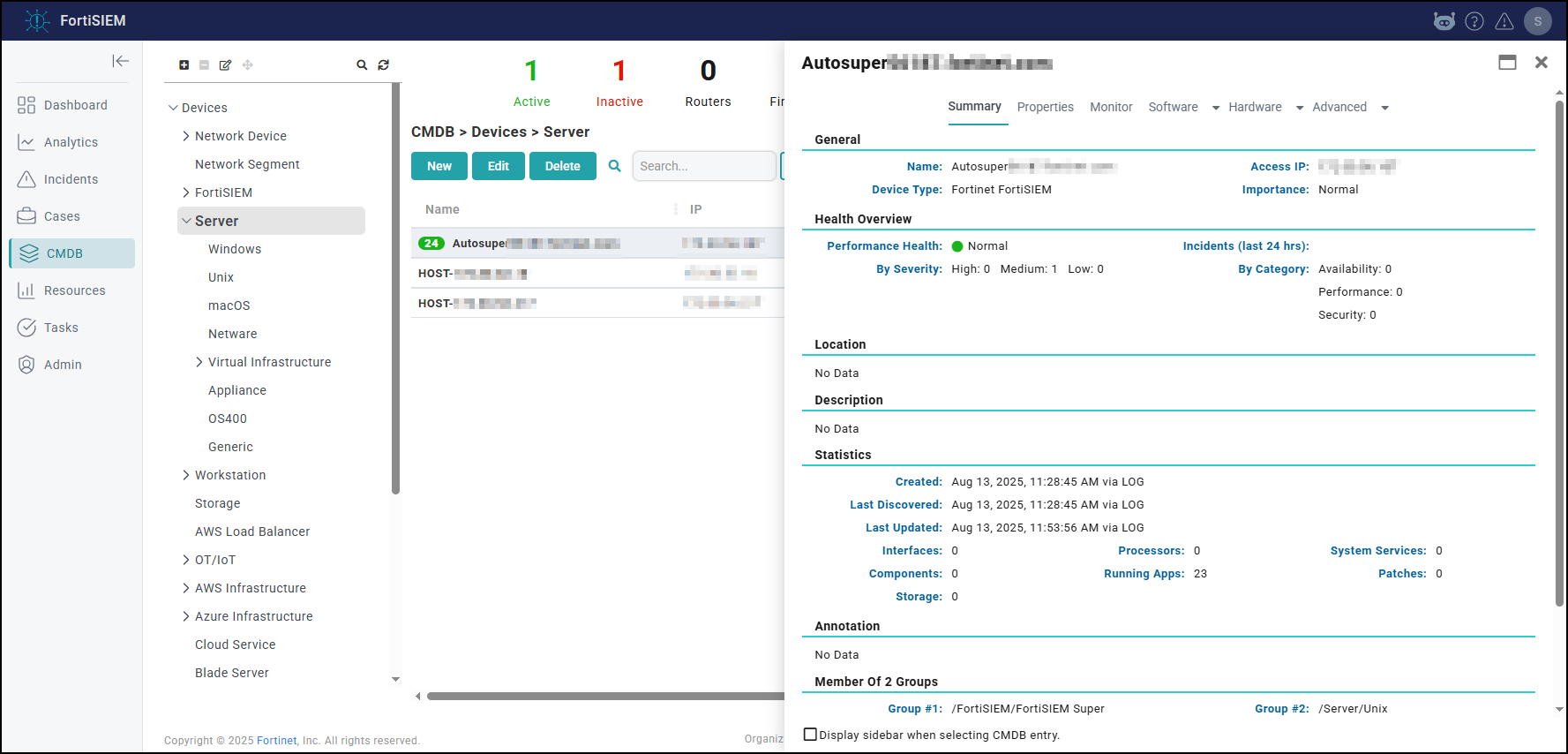This screenshot has width=1568, height=754.
Task: Click the New button
Action: click(x=439, y=166)
